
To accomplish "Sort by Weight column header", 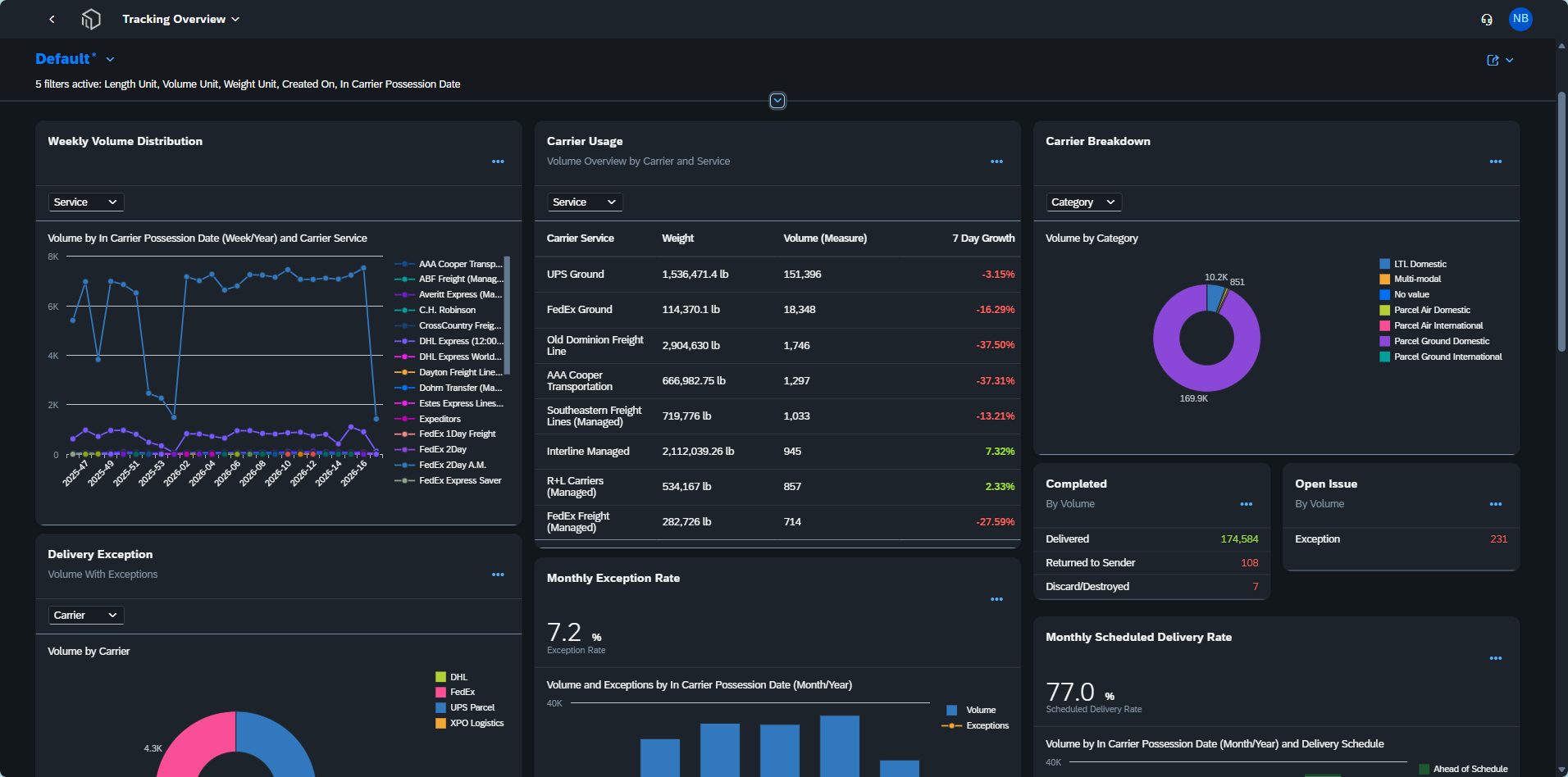I will click(x=678, y=239).
